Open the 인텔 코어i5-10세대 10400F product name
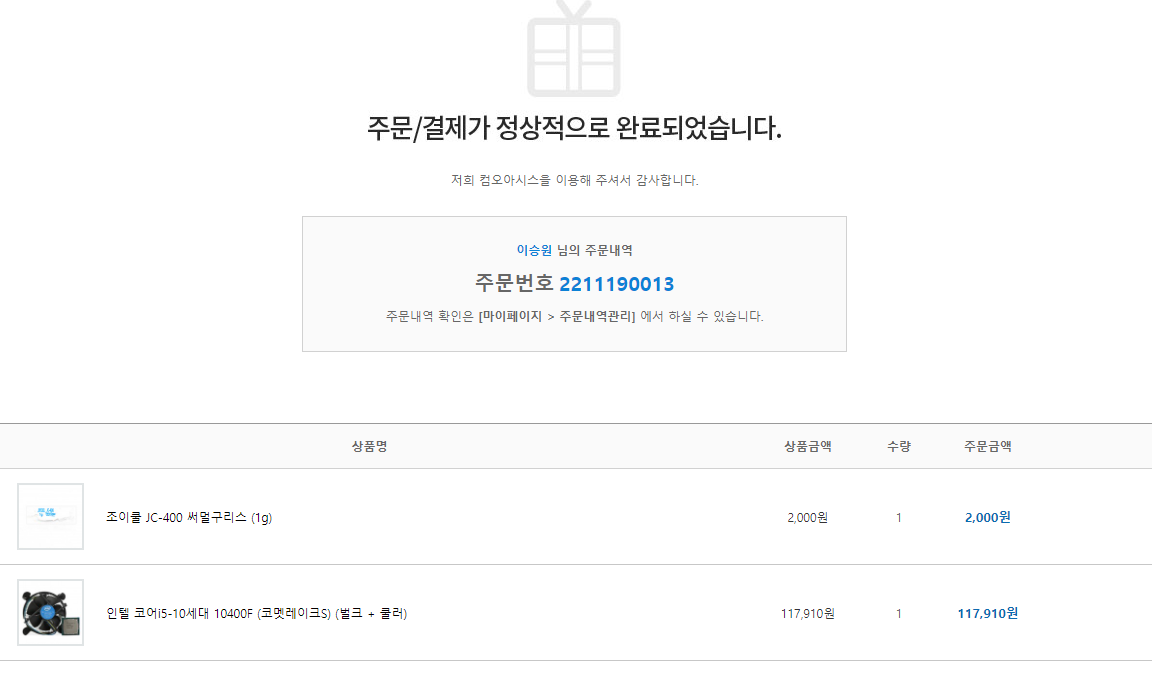This screenshot has height=681, width=1152. (257, 614)
